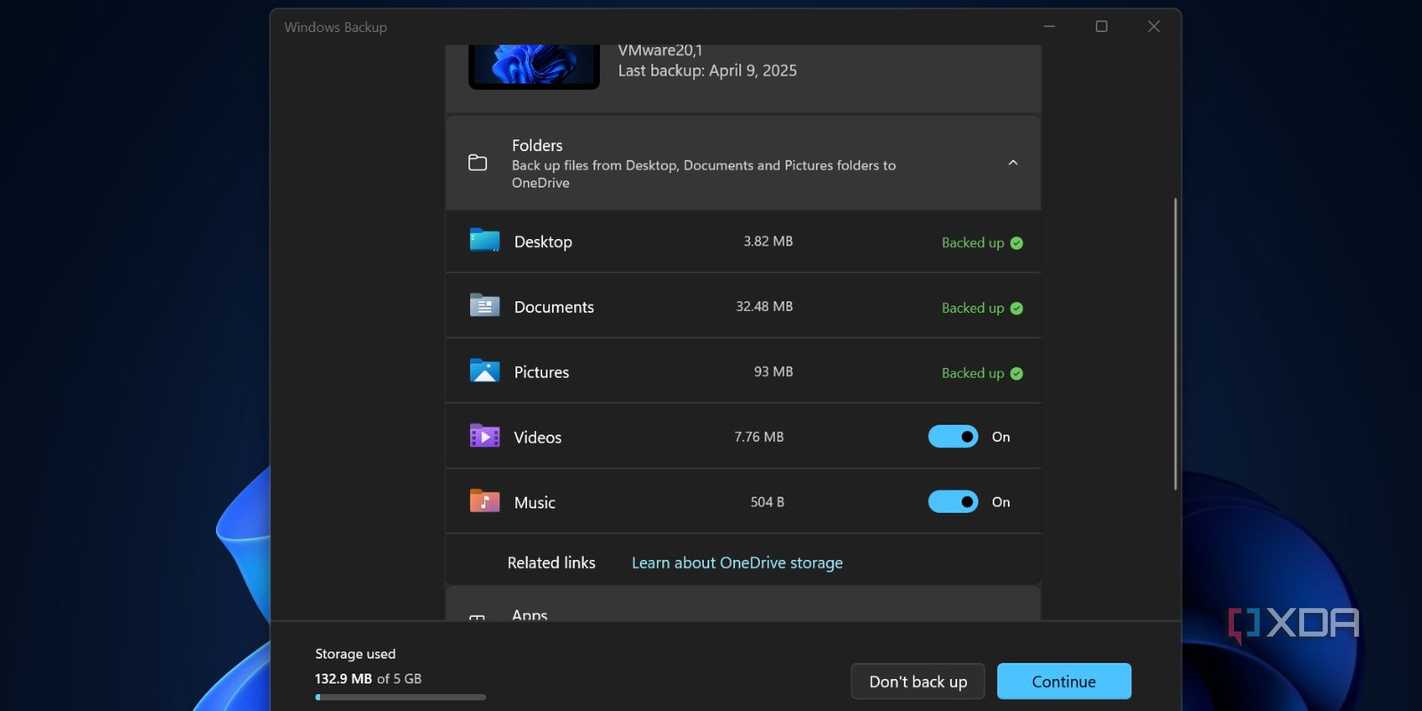Viewport: 1422px width, 711px height.
Task: Click the 504 B size value
Action: point(767,501)
